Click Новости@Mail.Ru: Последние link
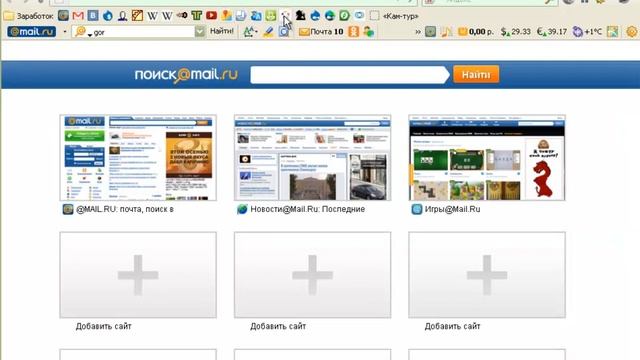Screen dimensions: 640x360 (x=307, y=209)
